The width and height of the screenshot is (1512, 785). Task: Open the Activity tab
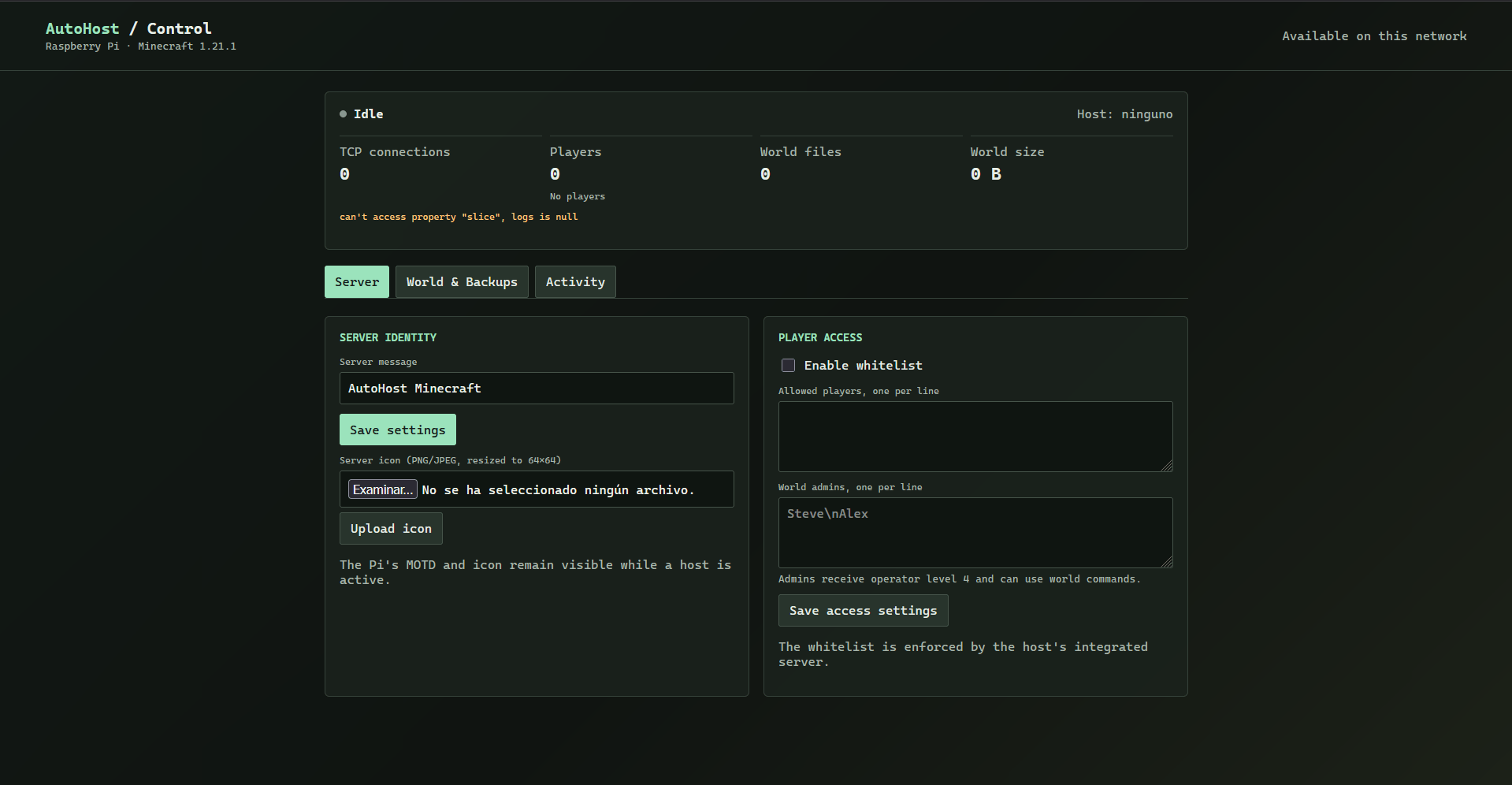[x=575, y=281]
